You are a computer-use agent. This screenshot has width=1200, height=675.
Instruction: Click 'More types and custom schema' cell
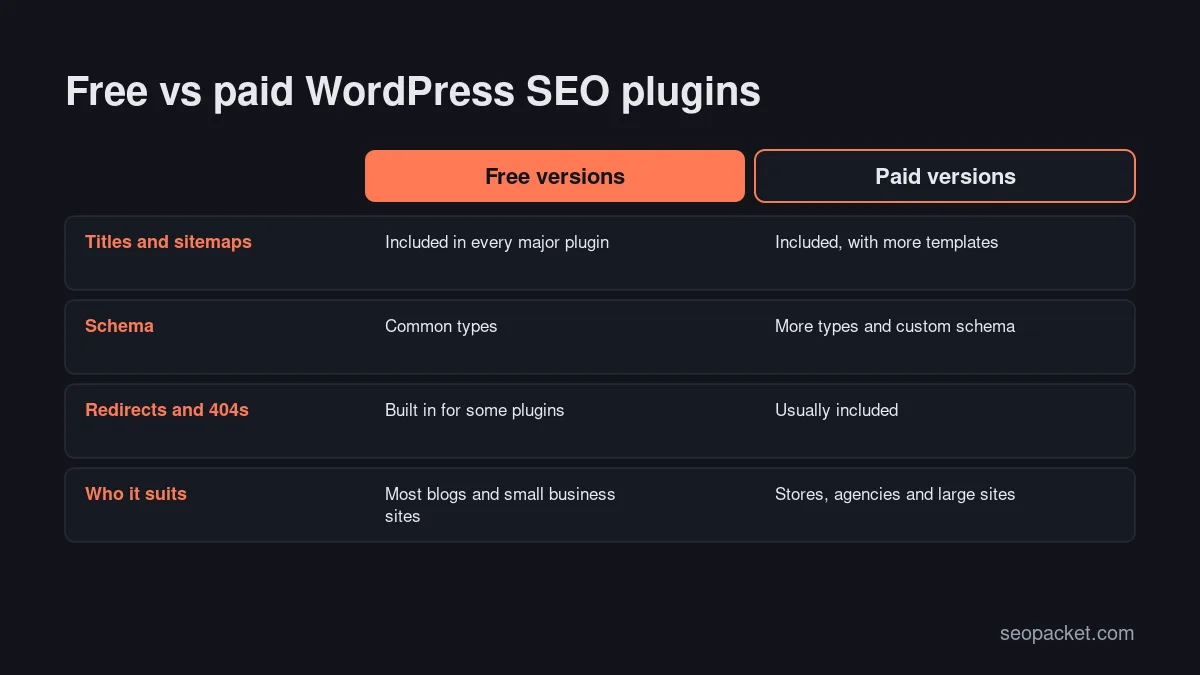click(895, 326)
